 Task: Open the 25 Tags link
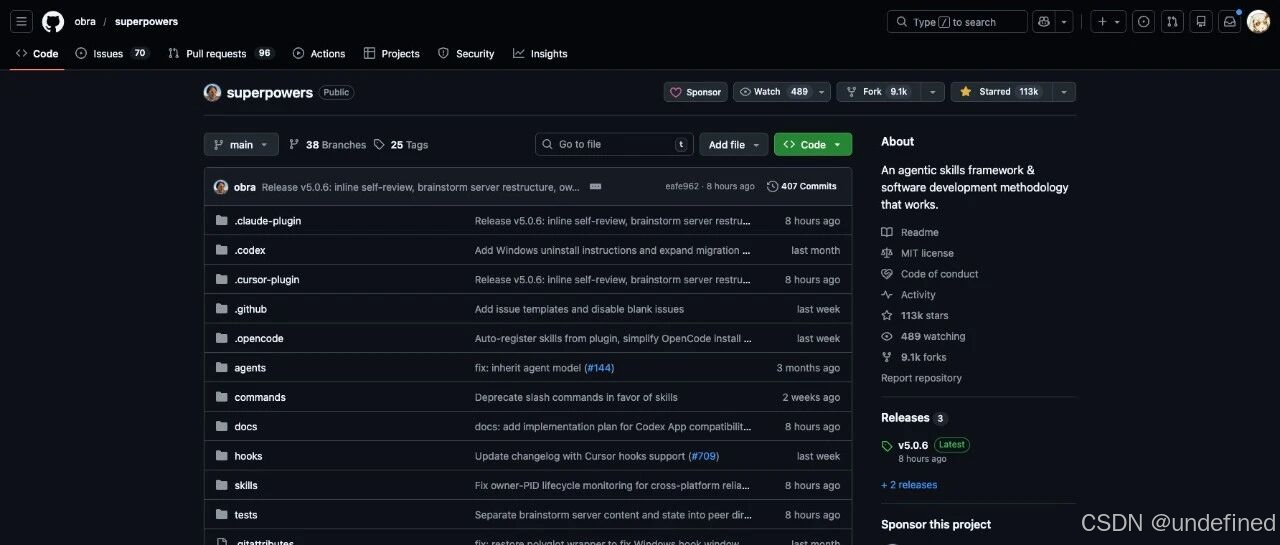click(401, 145)
